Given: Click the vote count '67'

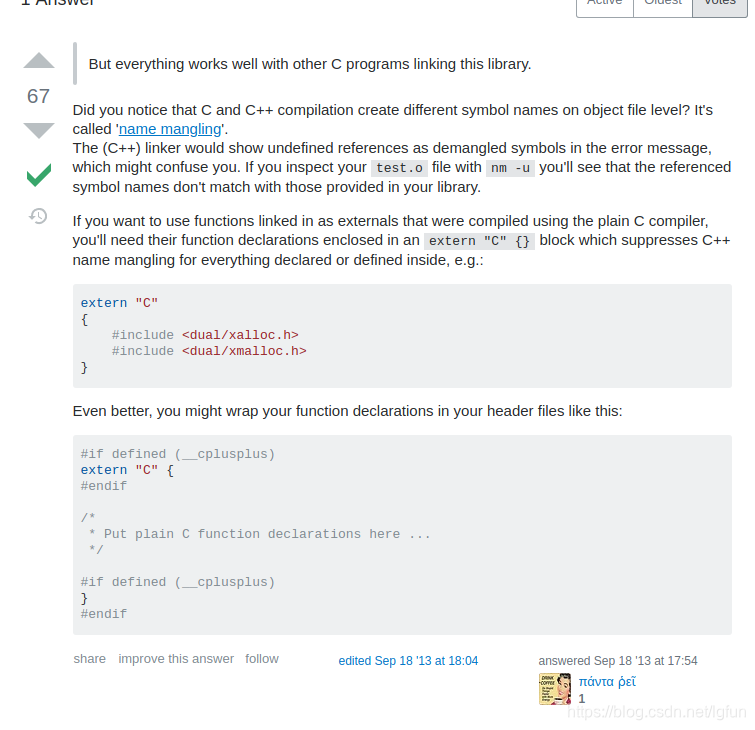Looking at the screenshot, I should click(x=39, y=96).
